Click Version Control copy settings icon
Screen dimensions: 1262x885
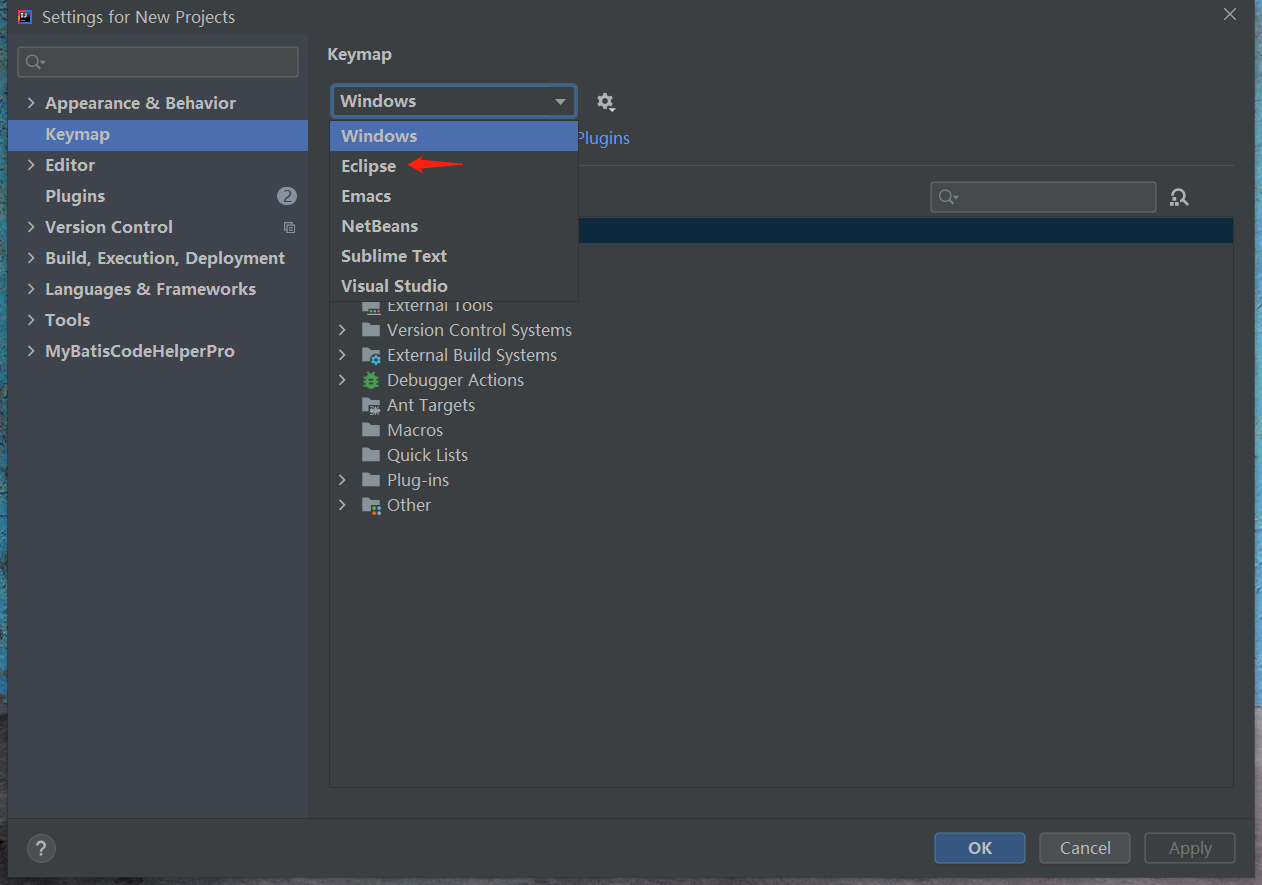[x=289, y=228]
